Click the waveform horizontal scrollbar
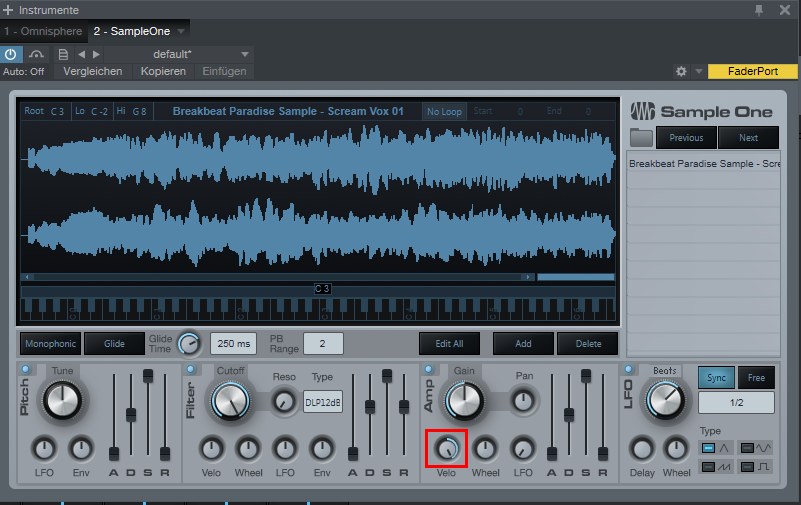801x505 pixels. [279, 277]
